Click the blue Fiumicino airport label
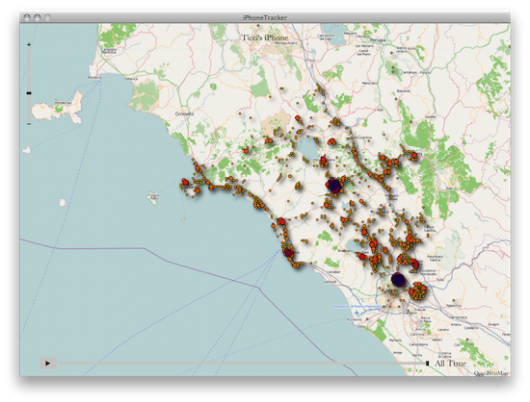 coord(357,307)
